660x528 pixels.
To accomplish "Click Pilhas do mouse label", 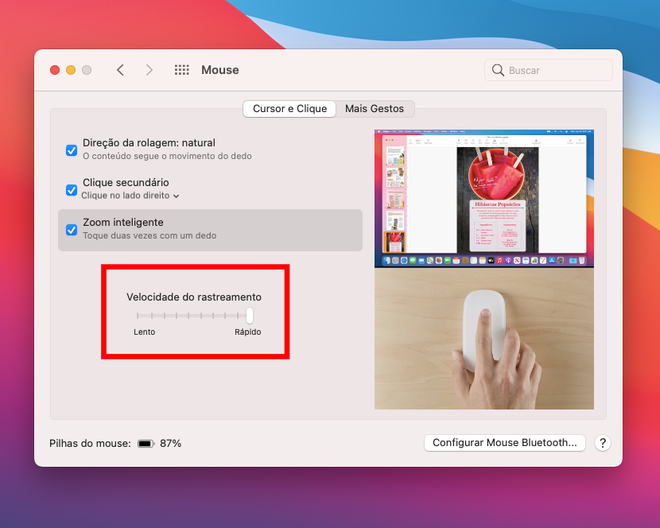I will click(x=90, y=443).
